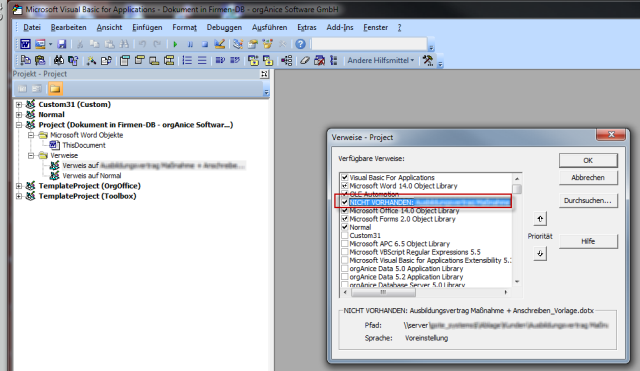
Task: Move reference priority down arrow
Action: pos(540,253)
